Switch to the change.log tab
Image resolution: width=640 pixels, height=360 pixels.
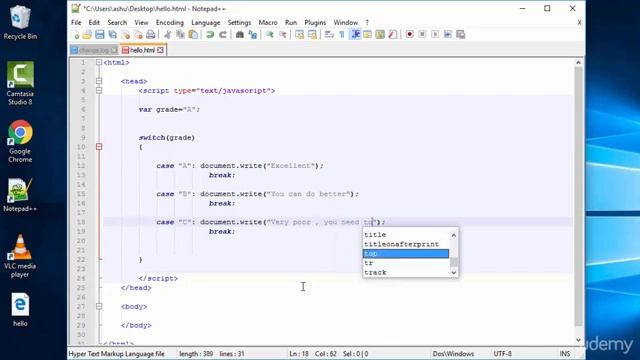coord(94,50)
